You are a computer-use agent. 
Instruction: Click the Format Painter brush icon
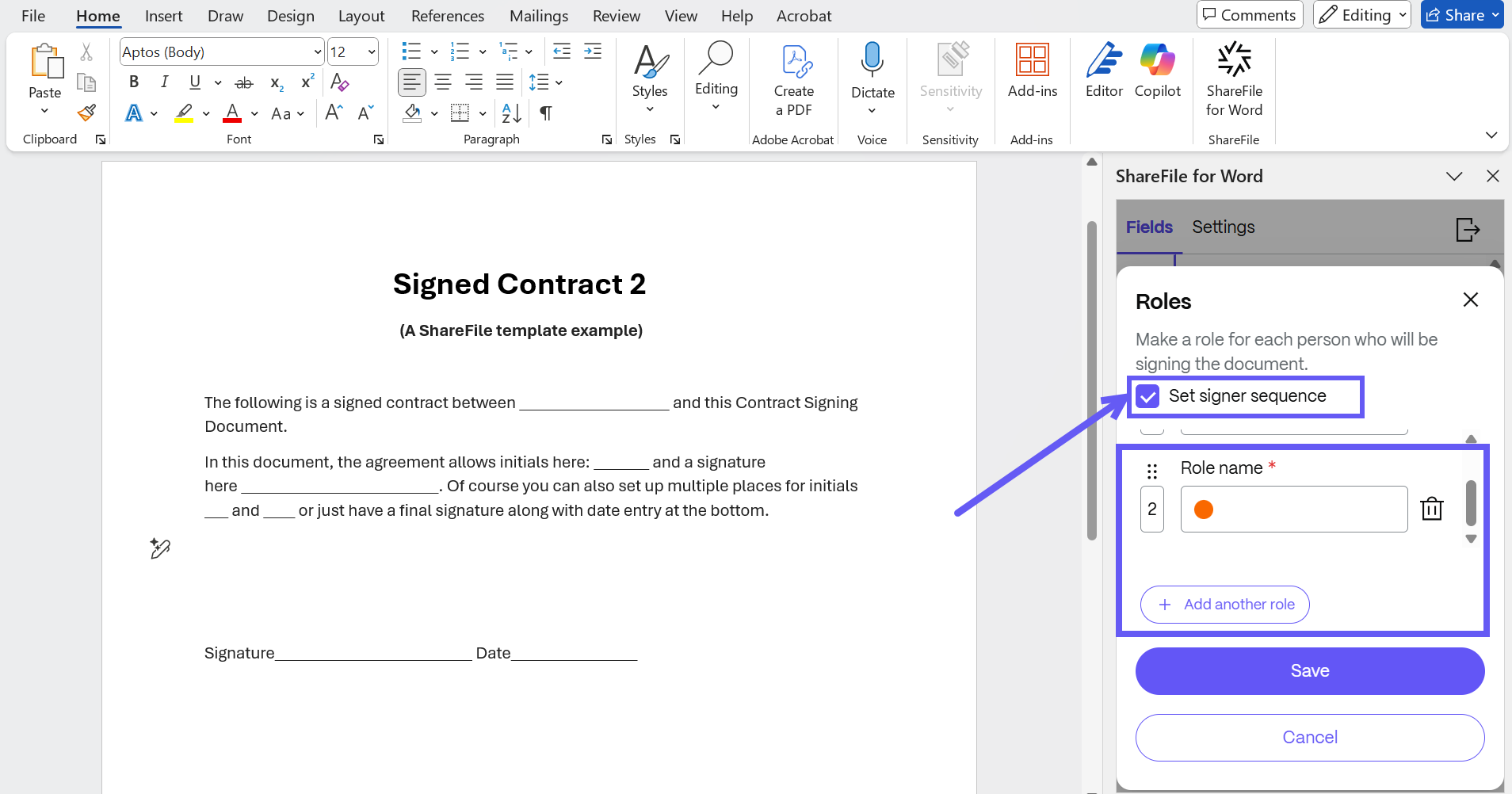86,113
